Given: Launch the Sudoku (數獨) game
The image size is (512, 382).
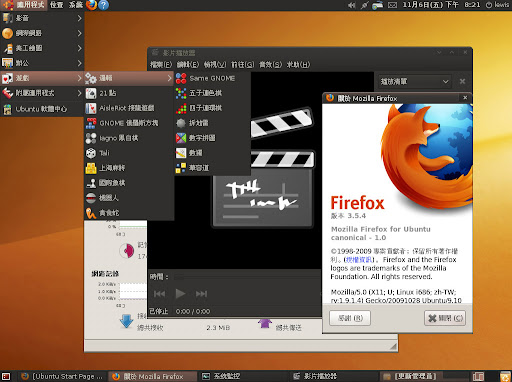Looking at the screenshot, I should [x=212, y=153].
